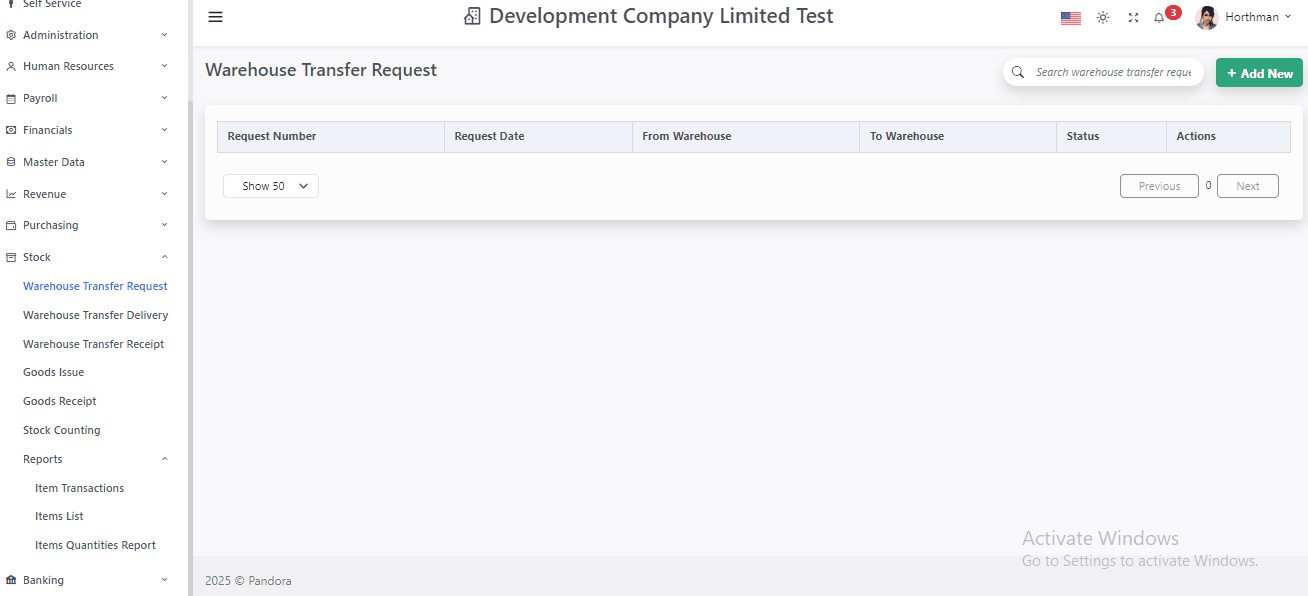This screenshot has width=1308, height=596.
Task: Open Warehouse Transfer Request menu item
Action: coord(95,286)
